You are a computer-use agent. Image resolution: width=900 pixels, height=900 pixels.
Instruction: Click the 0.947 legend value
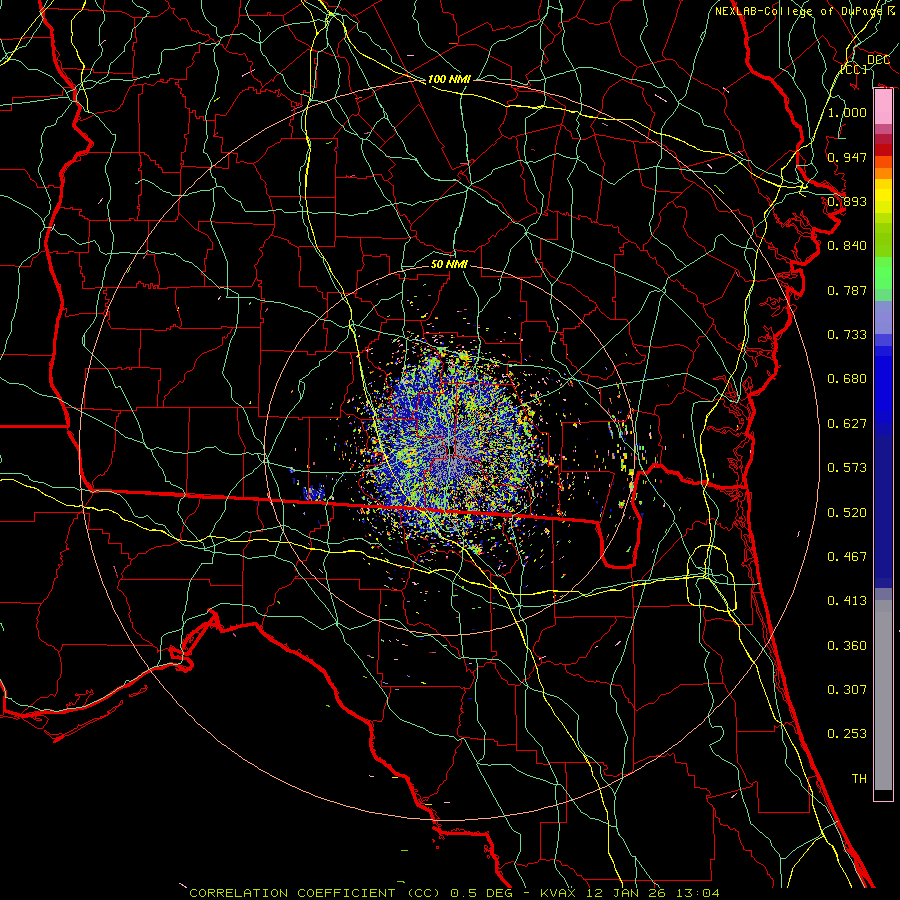(x=847, y=157)
